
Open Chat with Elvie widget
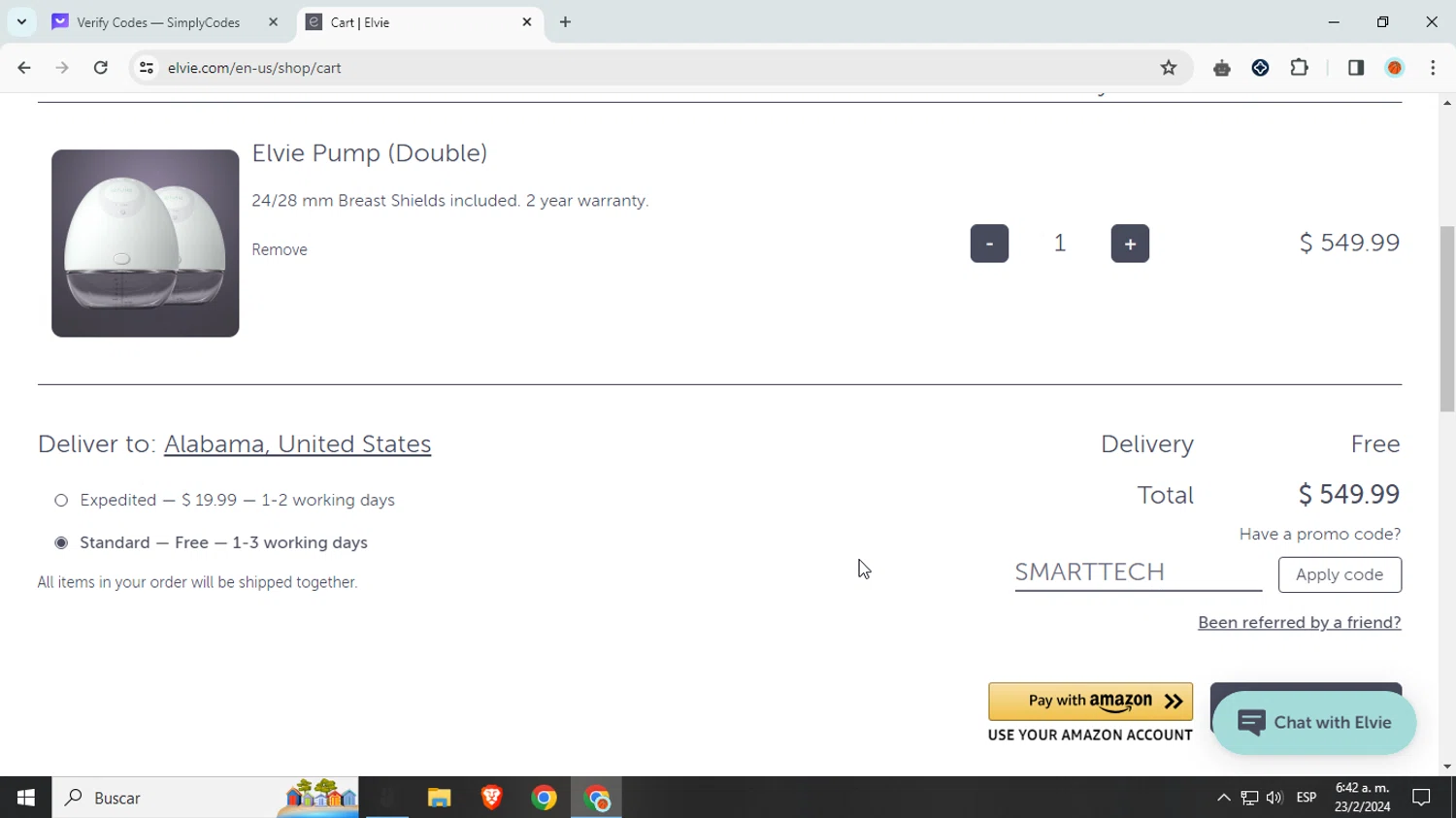pyautogui.click(x=1314, y=723)
